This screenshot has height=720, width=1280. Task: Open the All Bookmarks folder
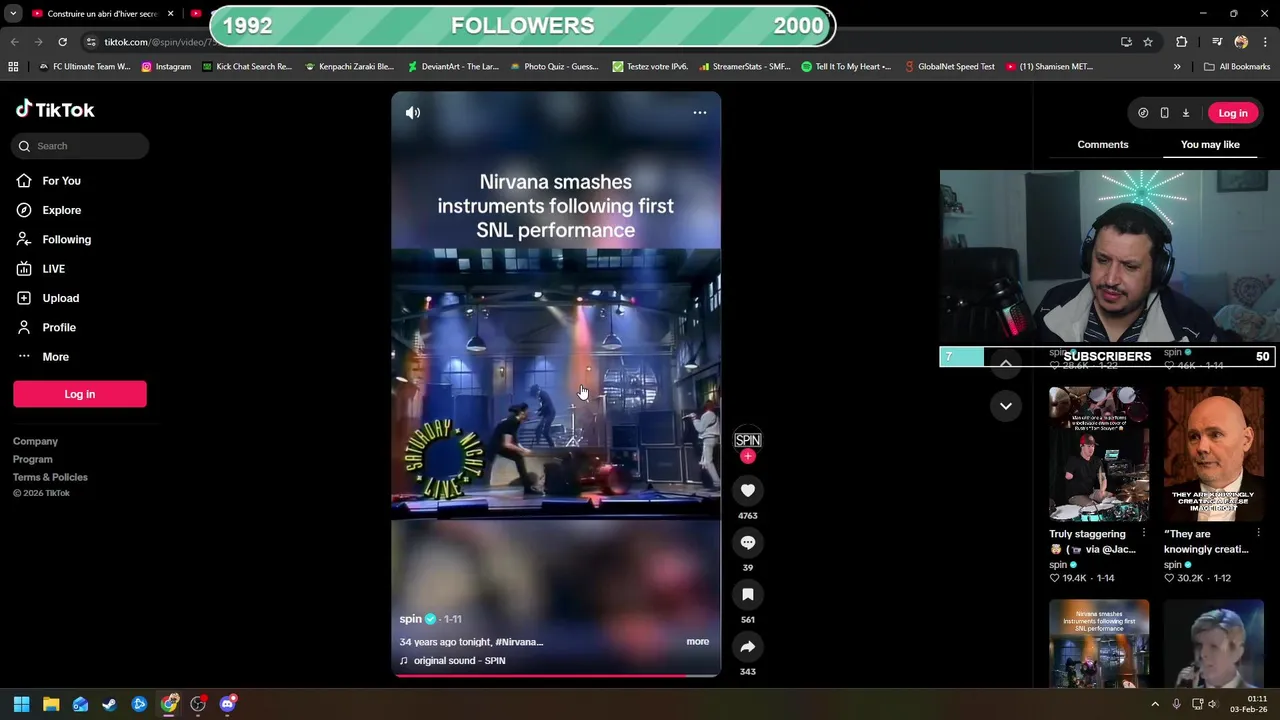pyautogui.click(x=1237, y=67)
